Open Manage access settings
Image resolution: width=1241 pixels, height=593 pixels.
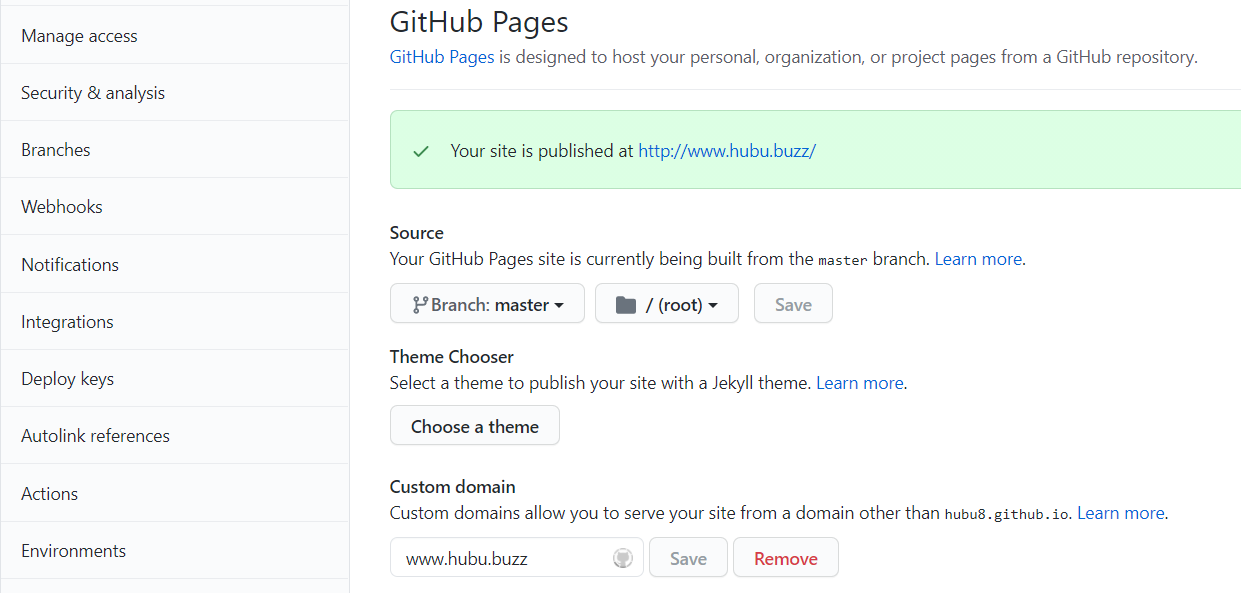point(79,36)
